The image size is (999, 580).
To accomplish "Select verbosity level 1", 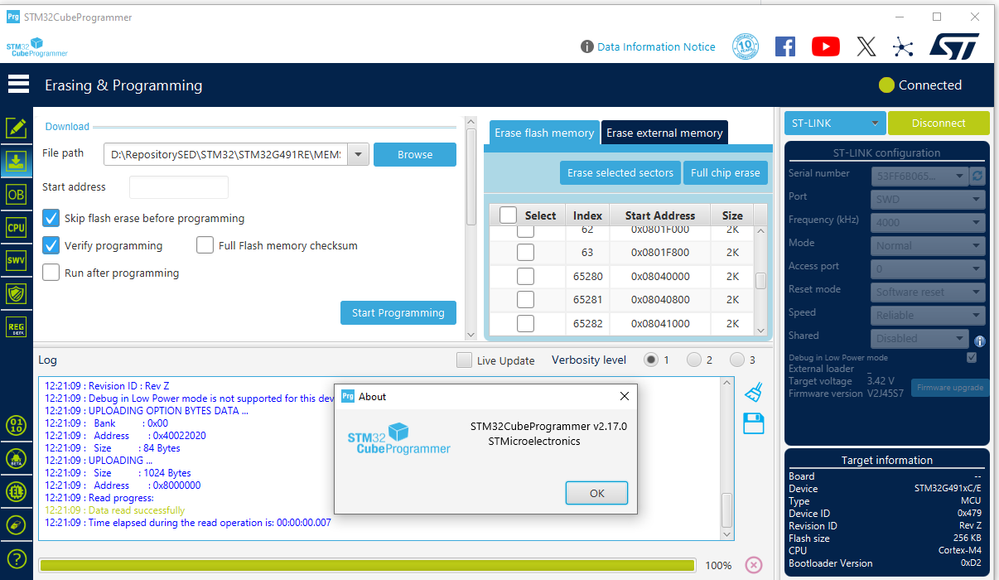I will click(650, 360).
